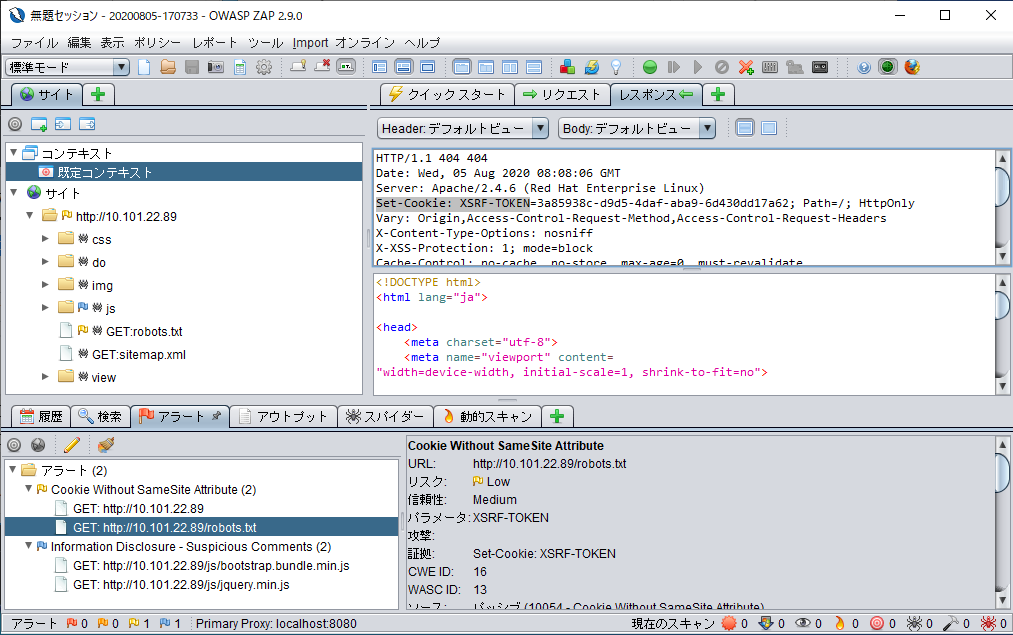
Task: Open Scan Policy Manager sliders icon
Action: click(769, 67)
